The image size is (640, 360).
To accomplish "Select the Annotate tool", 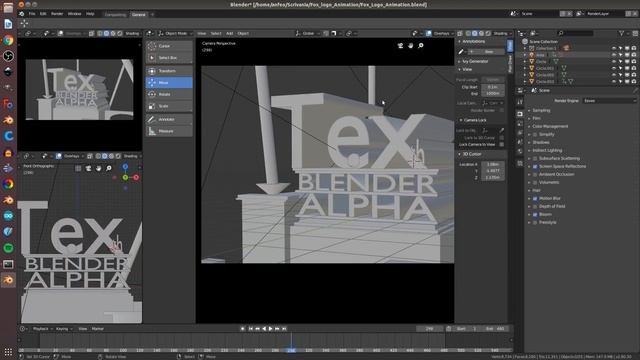I will pyautogui.click(x=169, y=119).
